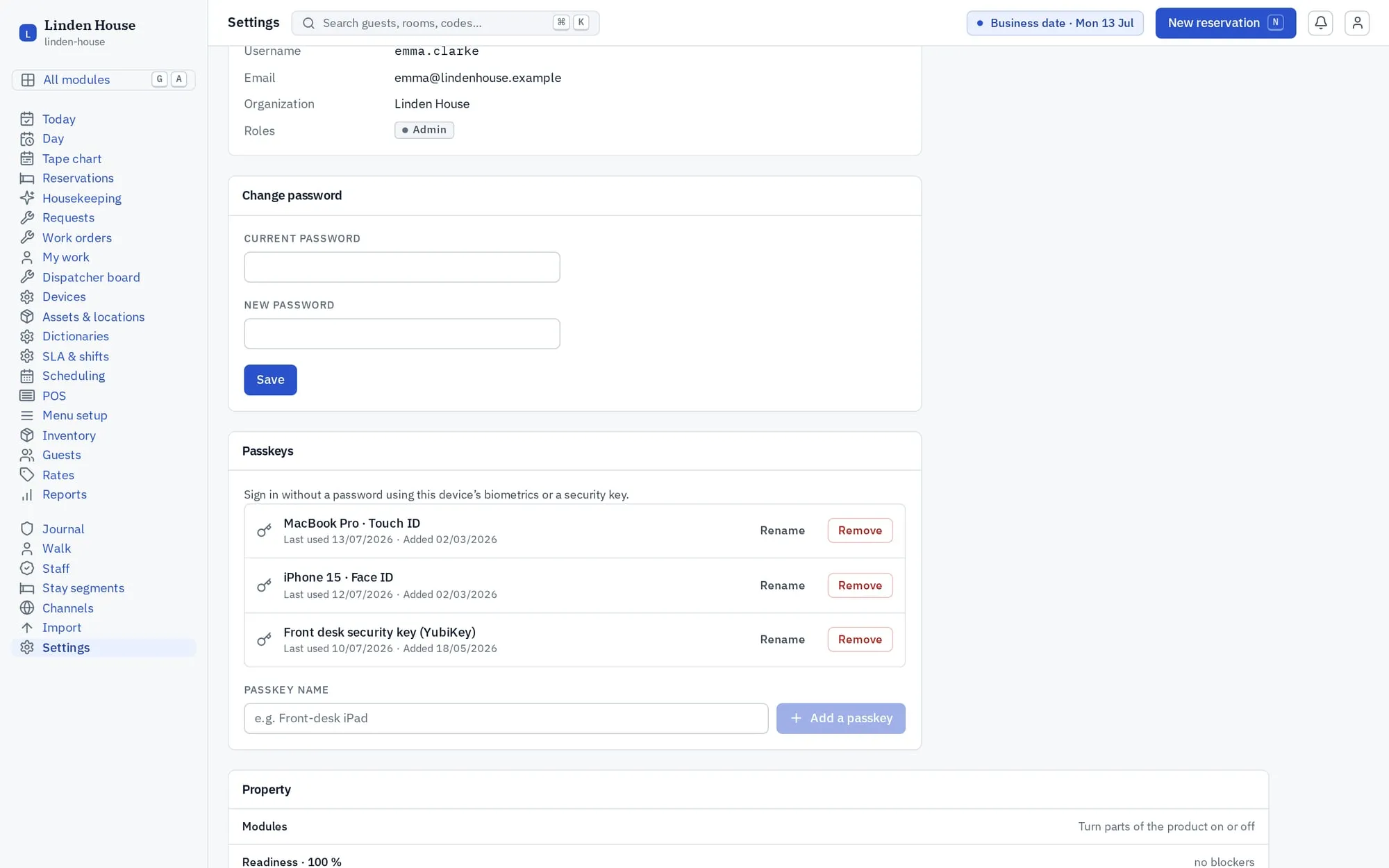Screen dimensions: 1389x868
Task: Open Tape chart page
Action: [x=103, y=159]
